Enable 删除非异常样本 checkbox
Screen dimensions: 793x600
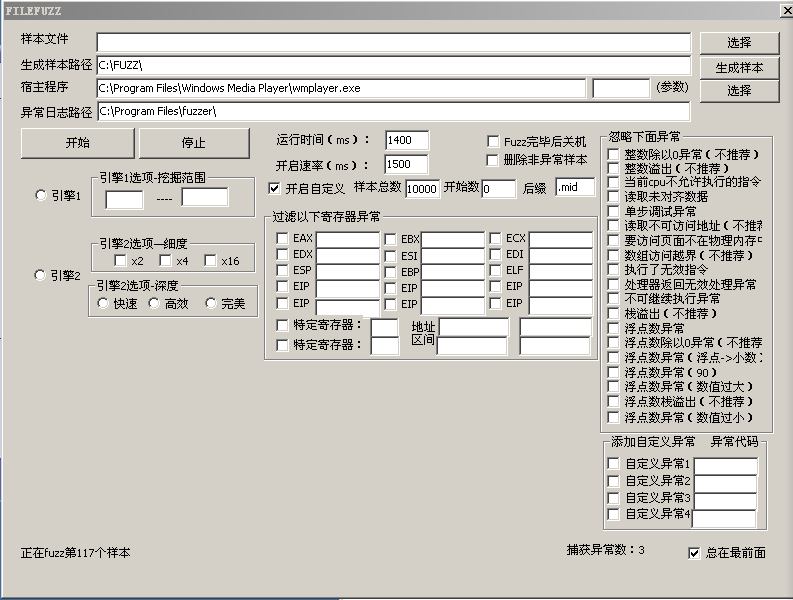(x=493, y=160)
